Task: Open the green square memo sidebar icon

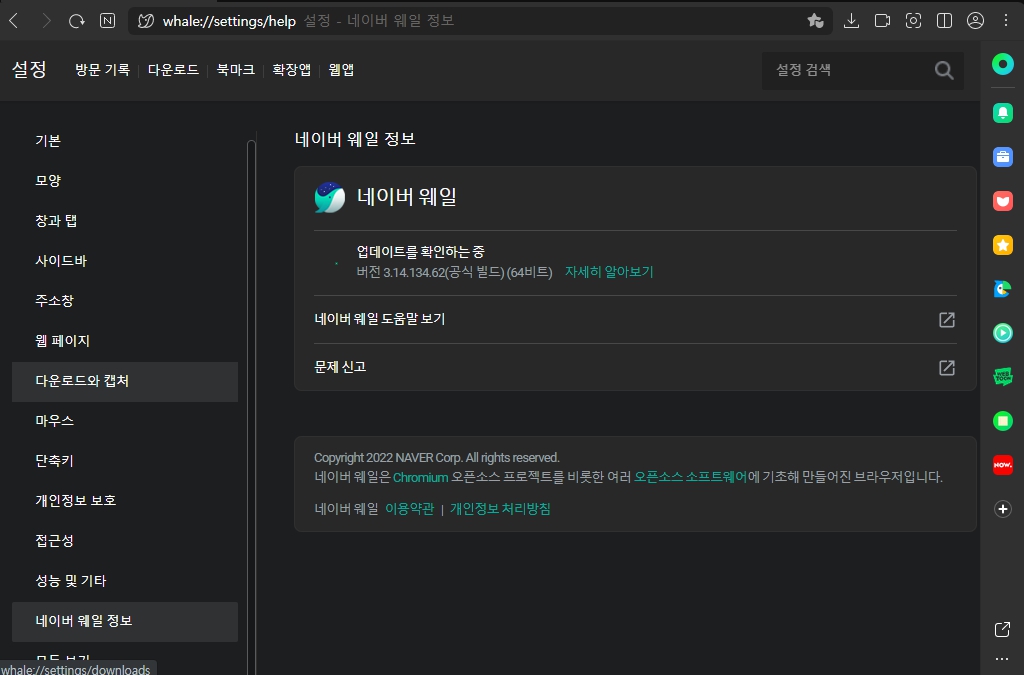Action: tap(1002, 421)
